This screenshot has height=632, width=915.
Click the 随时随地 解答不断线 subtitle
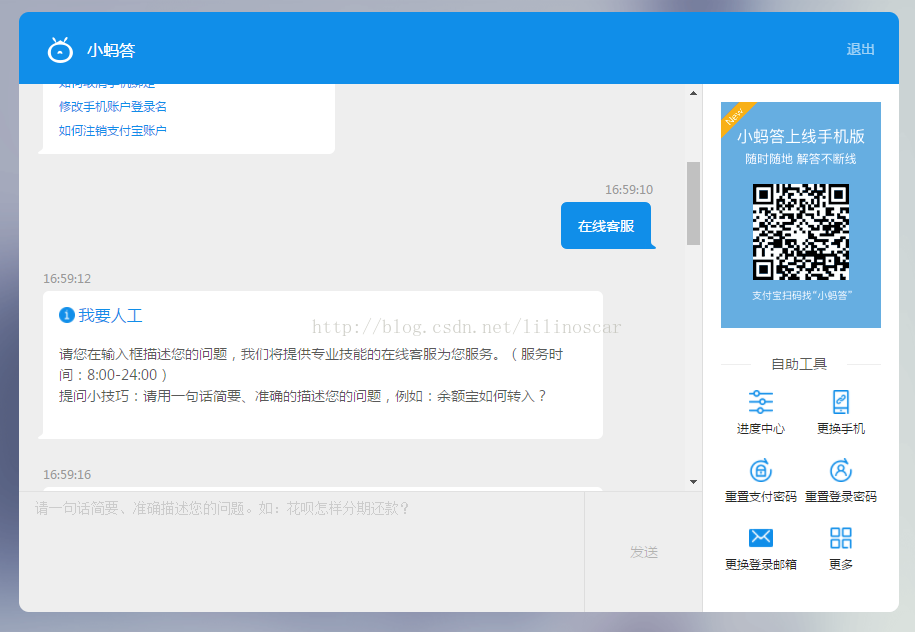(801, 159)
